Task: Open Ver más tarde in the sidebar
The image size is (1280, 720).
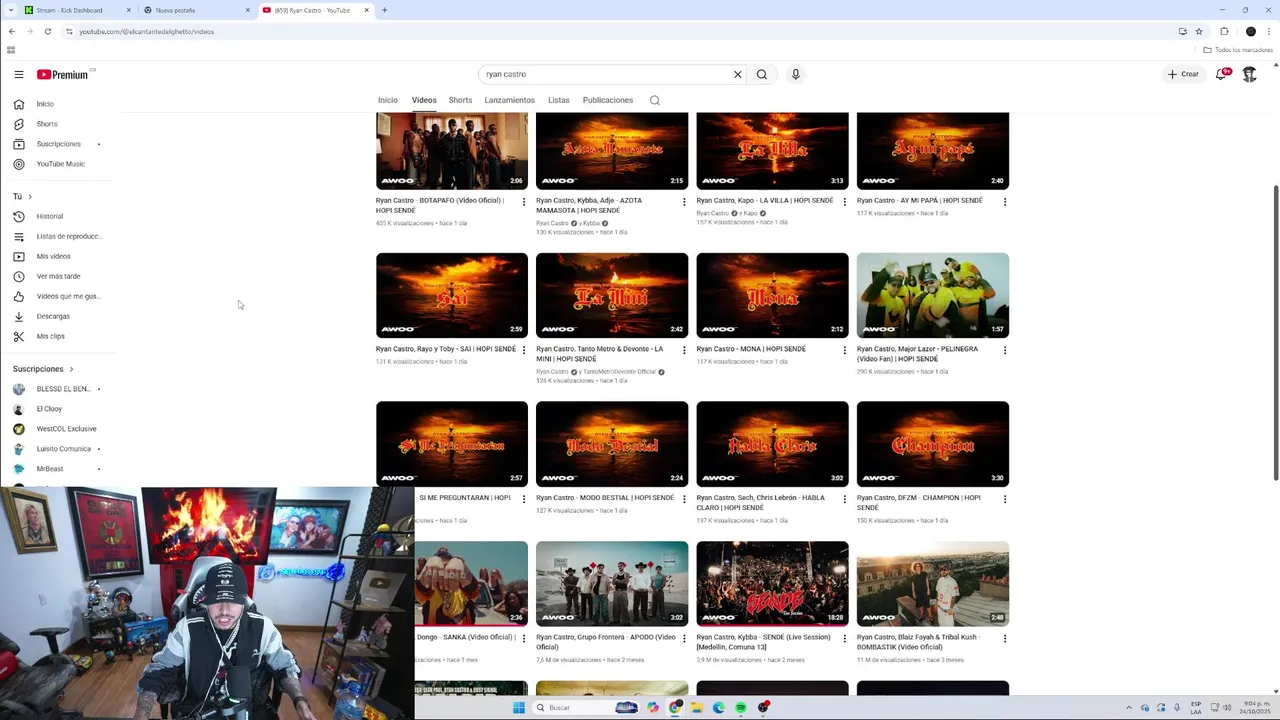Action: (x=60, y=276)
